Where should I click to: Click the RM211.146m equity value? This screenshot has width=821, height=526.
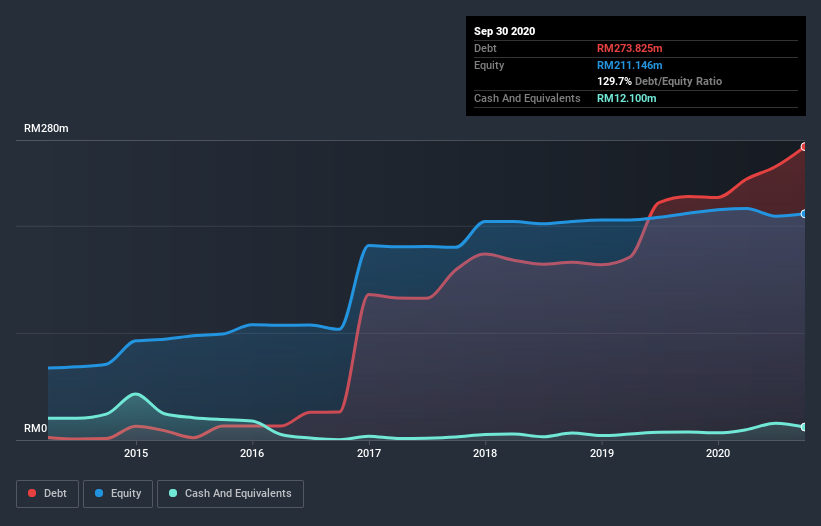629,65
